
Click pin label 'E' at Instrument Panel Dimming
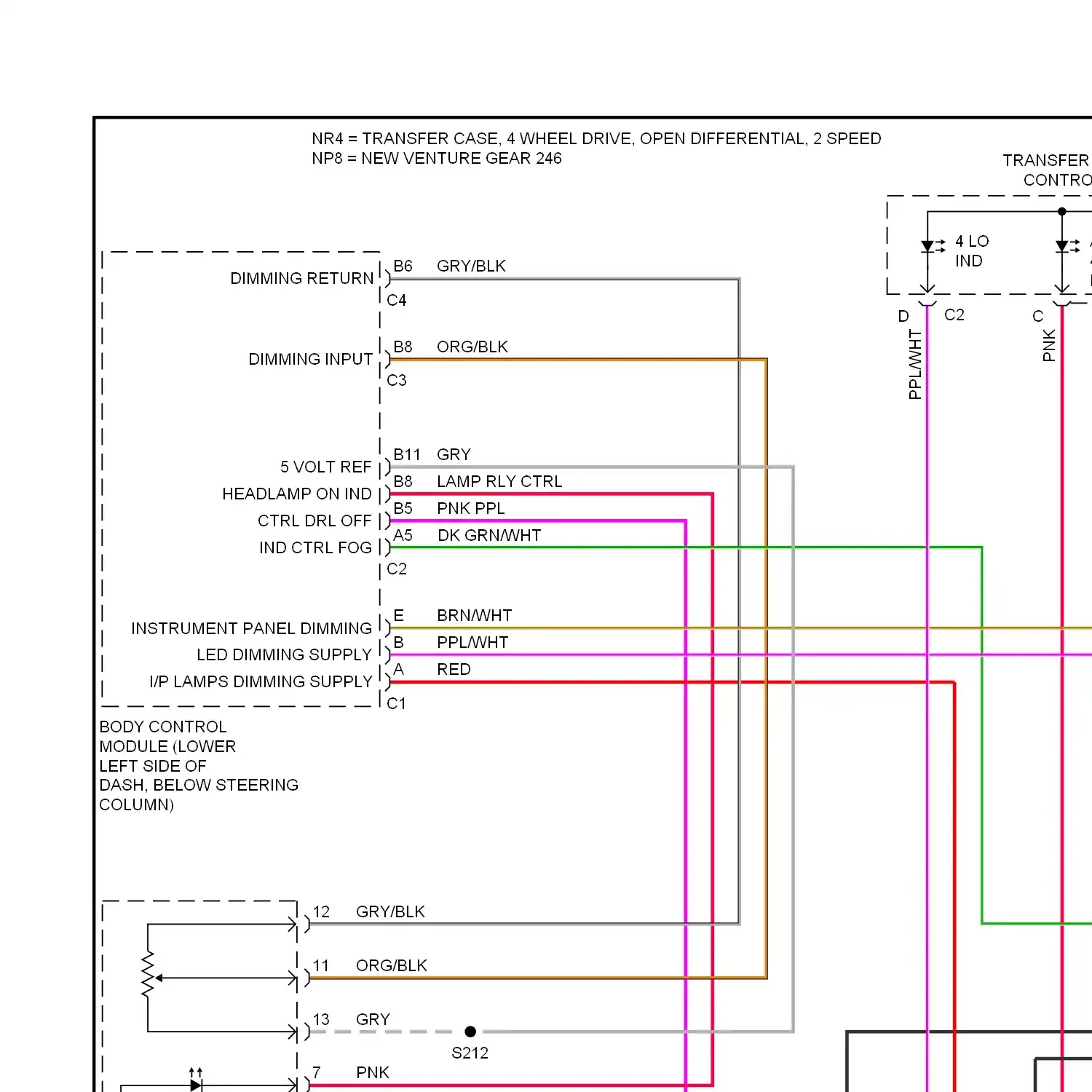398,615
